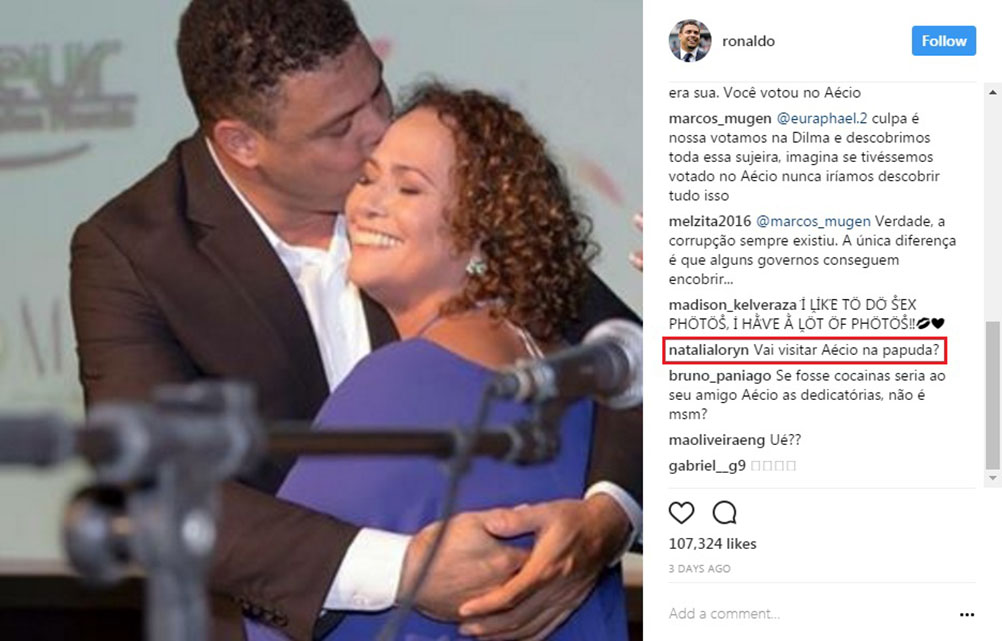
Task: Click the @euraphael.2 mention
Action: pos(822,118)
